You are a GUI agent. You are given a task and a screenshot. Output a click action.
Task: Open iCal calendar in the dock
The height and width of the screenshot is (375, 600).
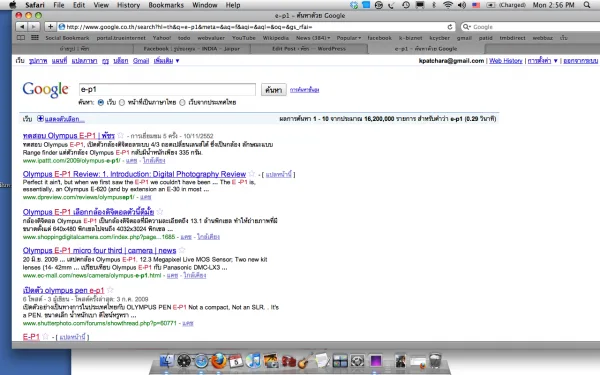click(236, 361)
